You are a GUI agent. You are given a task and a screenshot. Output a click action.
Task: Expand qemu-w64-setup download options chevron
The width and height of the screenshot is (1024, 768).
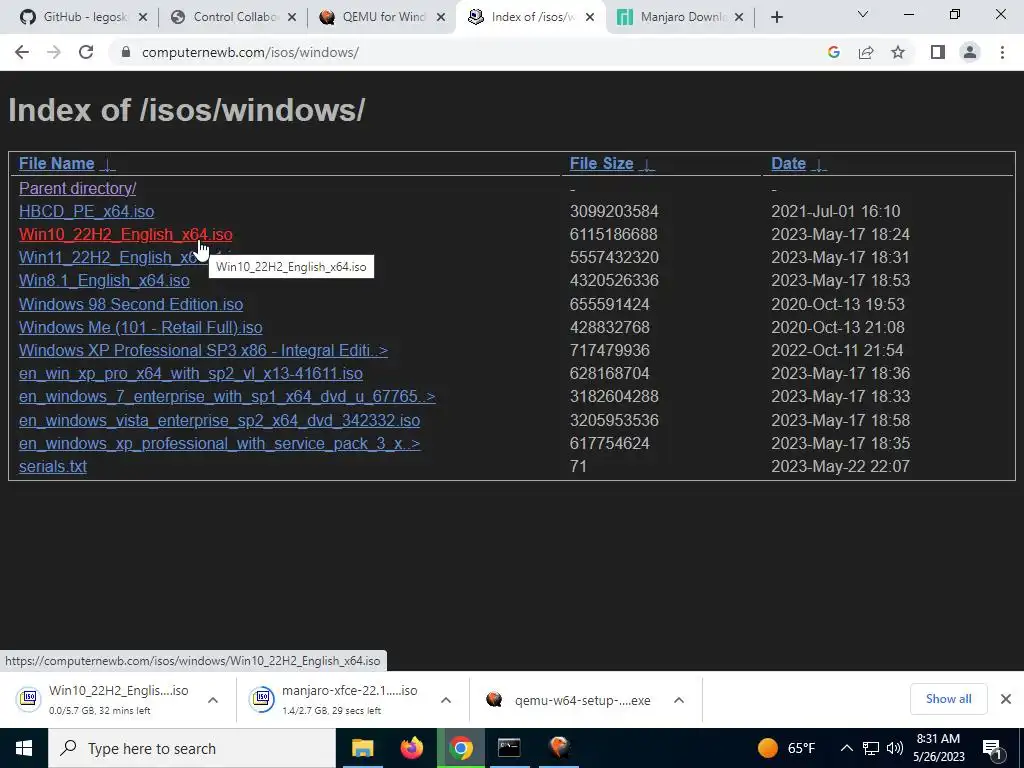coord(679,700)
